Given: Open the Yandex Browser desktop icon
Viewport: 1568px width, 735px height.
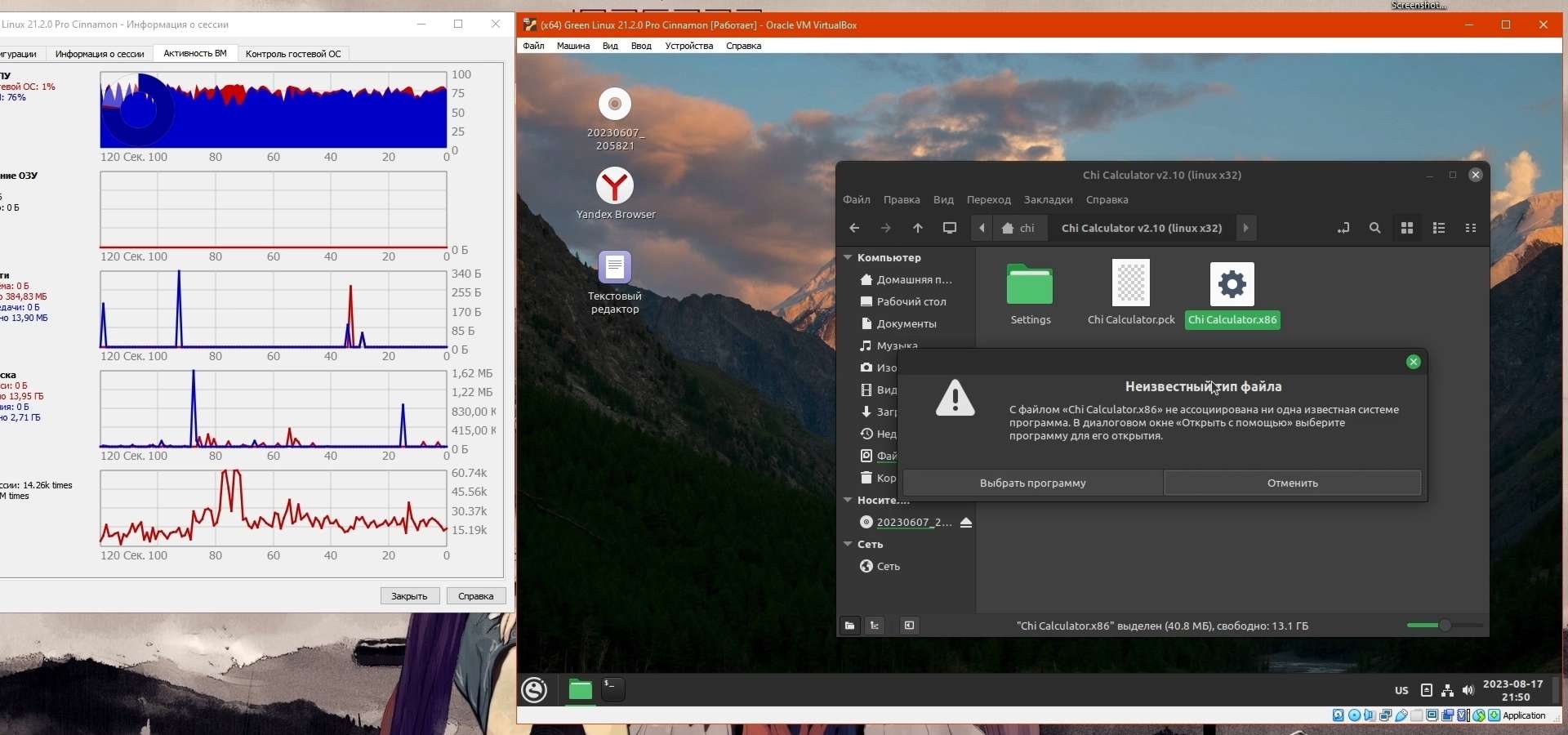Looking at the screenshot, I should (x=616, y=194).
